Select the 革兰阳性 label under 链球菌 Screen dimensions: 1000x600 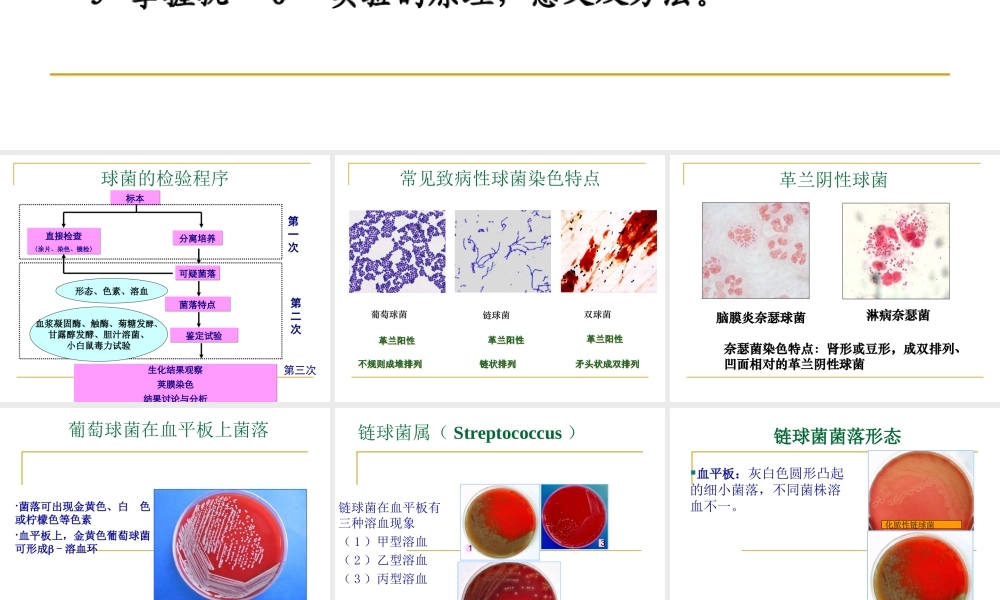503,340
